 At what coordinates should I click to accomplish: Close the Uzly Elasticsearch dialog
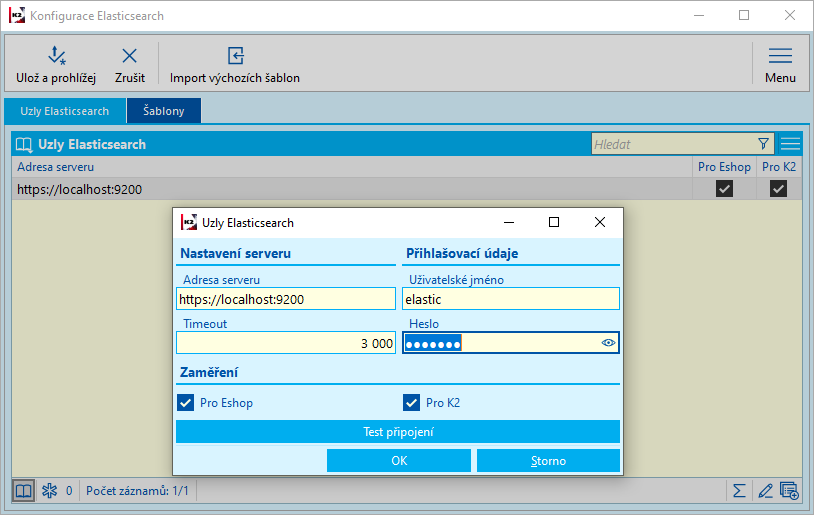click(600, 222)
